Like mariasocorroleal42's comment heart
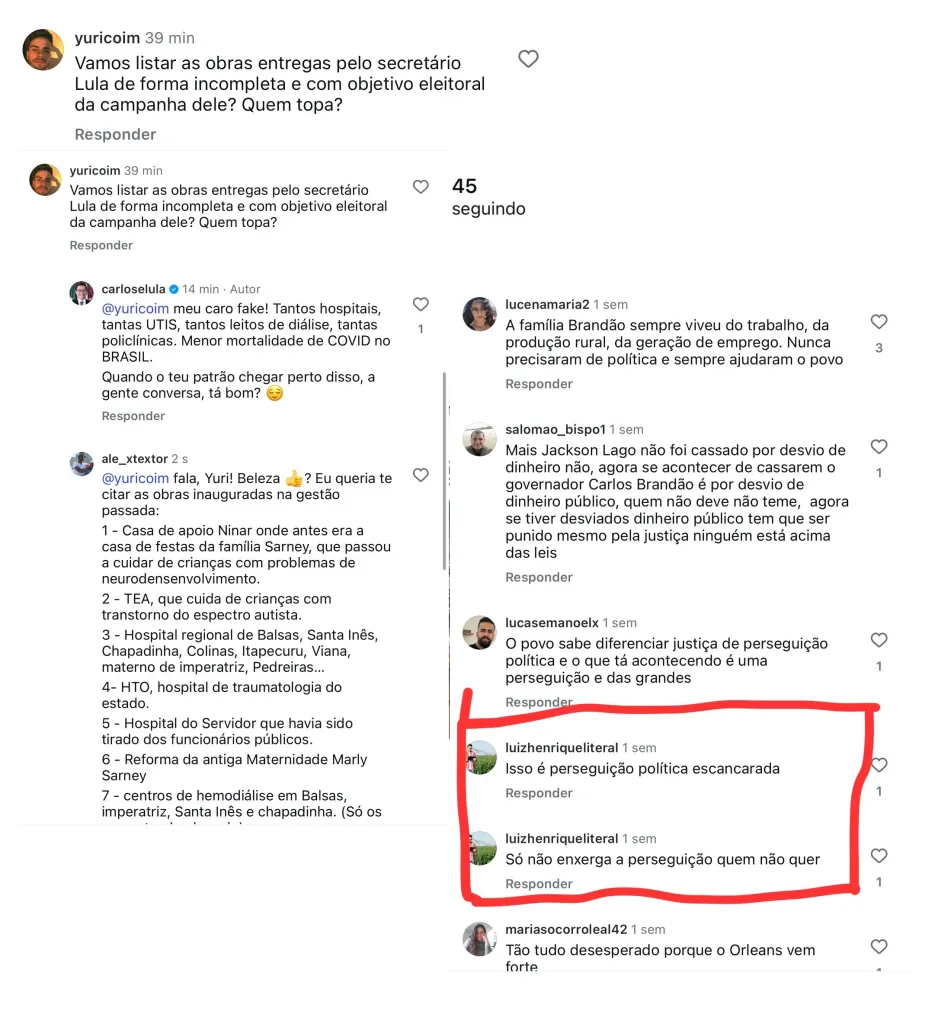 (879, 946)
